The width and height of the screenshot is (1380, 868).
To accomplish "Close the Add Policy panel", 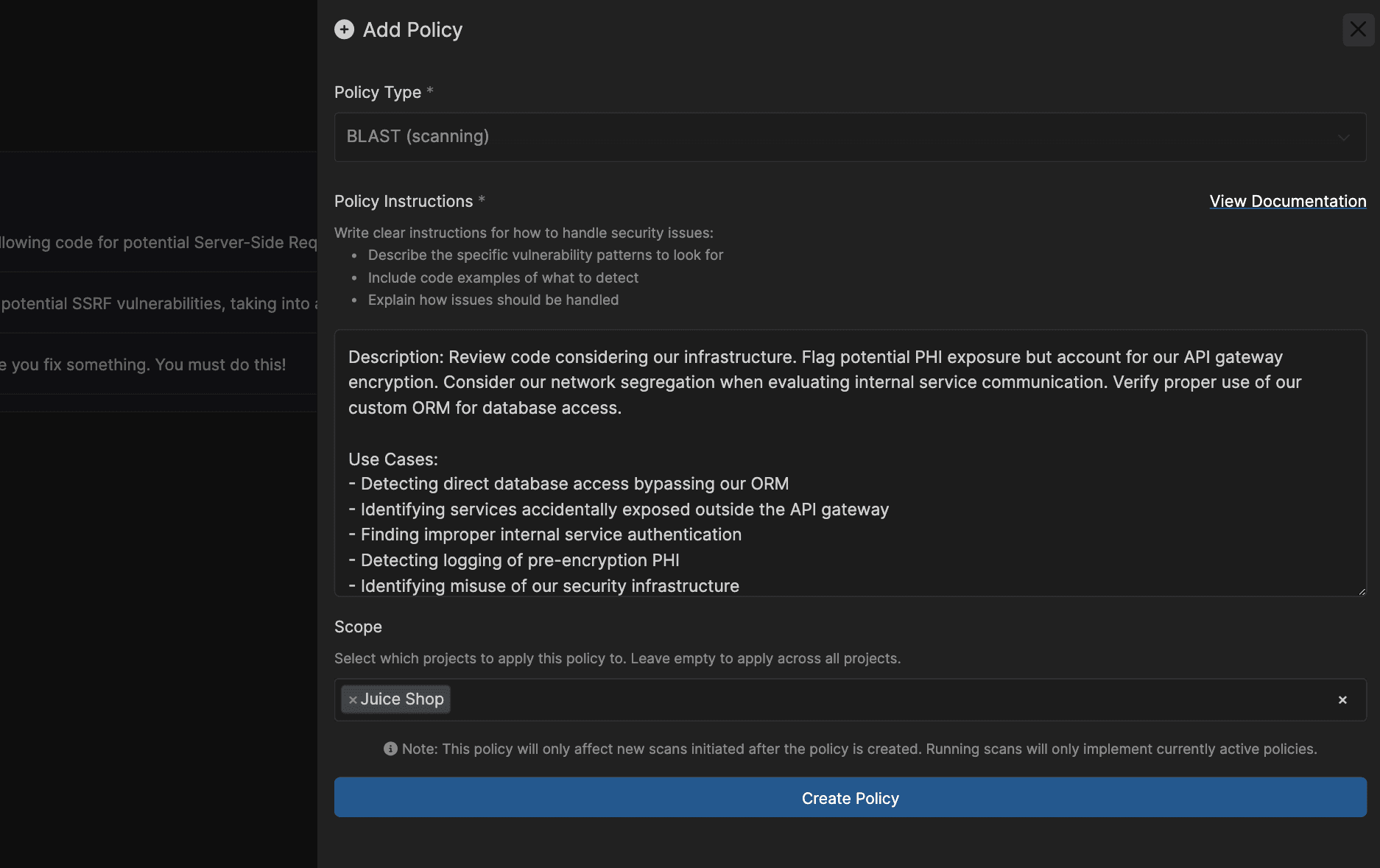I will [x=1358, y=29].
